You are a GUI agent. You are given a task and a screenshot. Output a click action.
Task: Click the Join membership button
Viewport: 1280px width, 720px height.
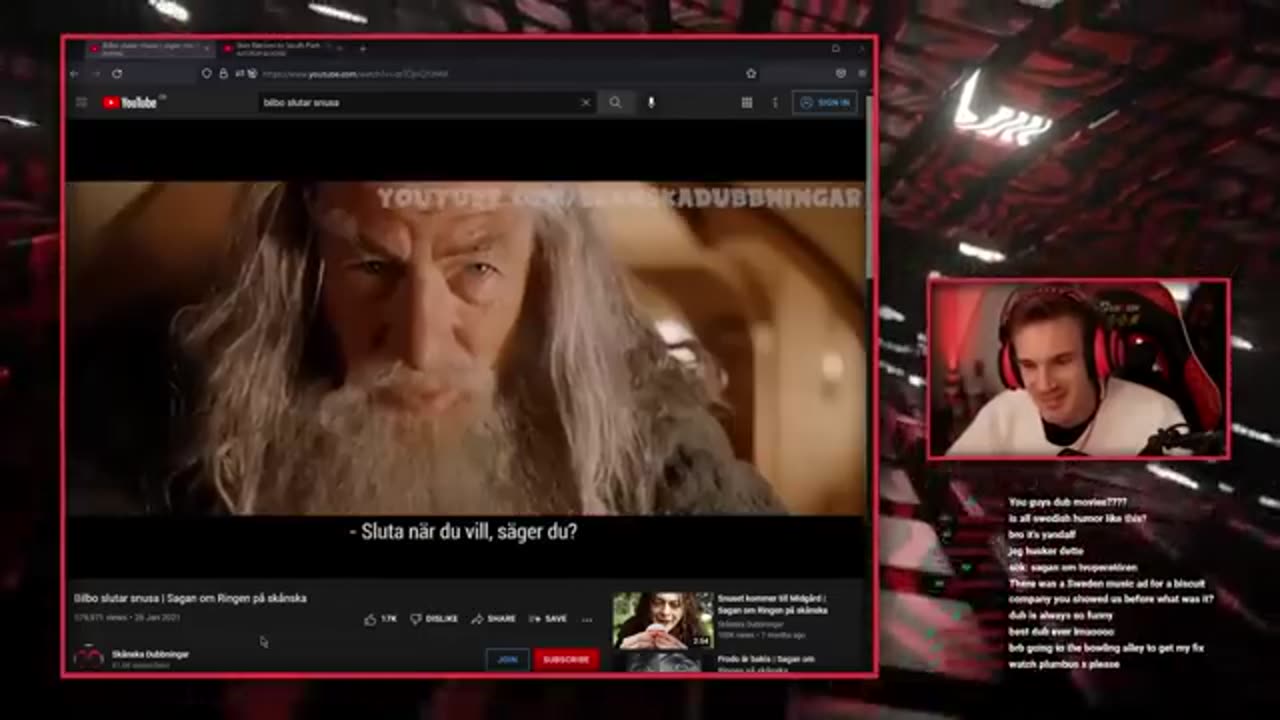[507, 659]
